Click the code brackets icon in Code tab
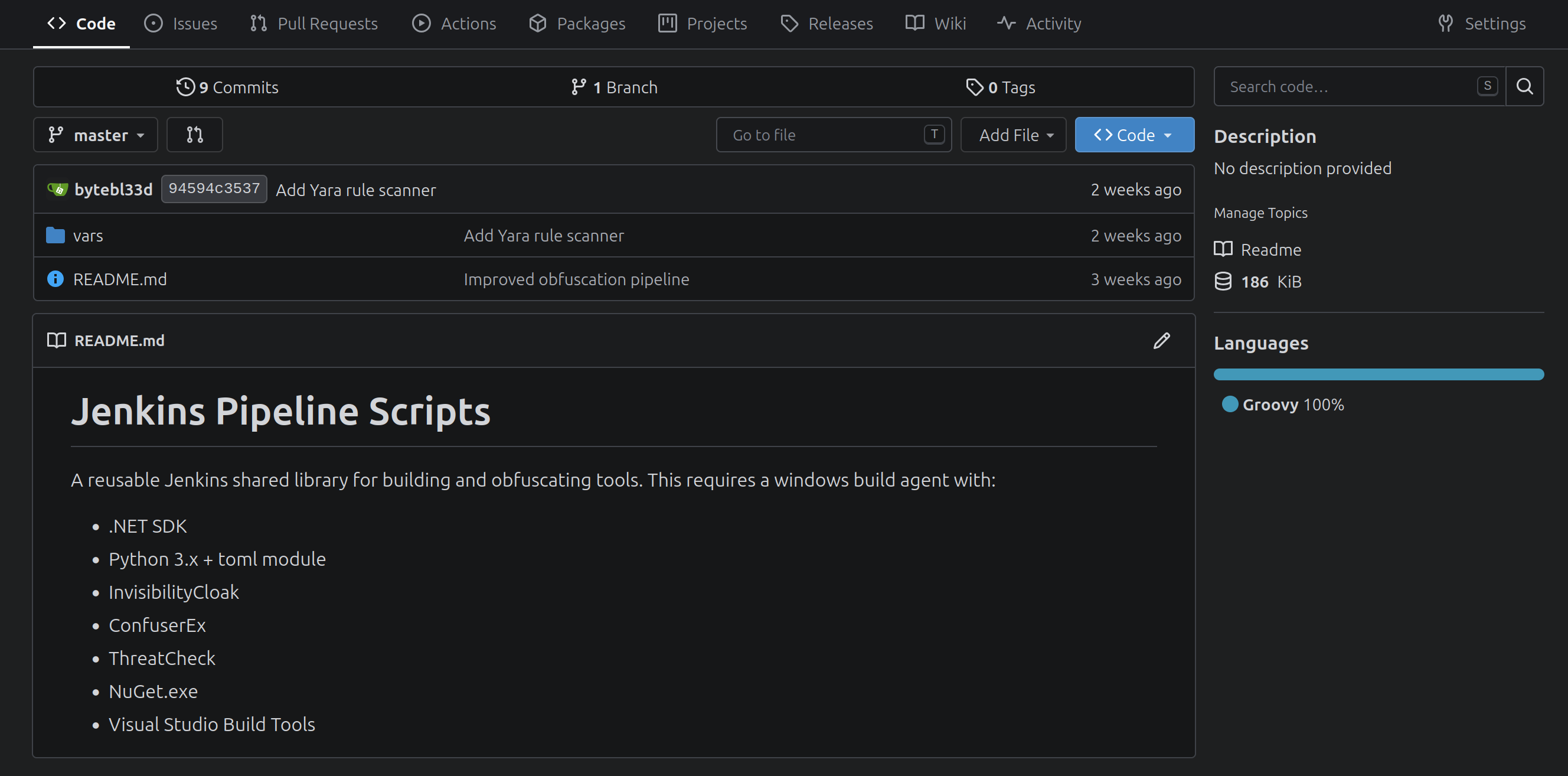Viewport: 1568px width, 776px height. pos(57,23)
